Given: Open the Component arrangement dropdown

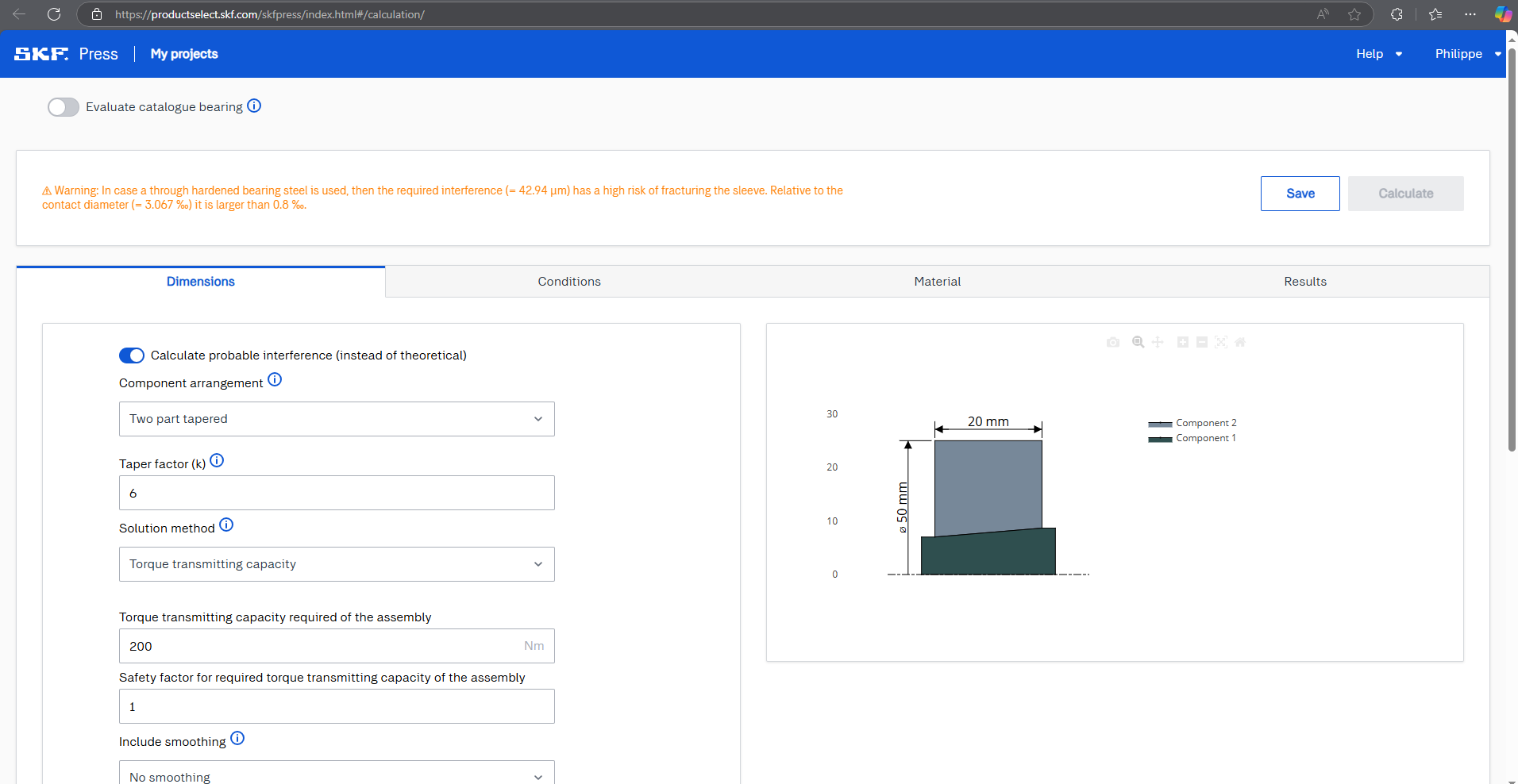Looking at the screenshot, I should 337,419.
